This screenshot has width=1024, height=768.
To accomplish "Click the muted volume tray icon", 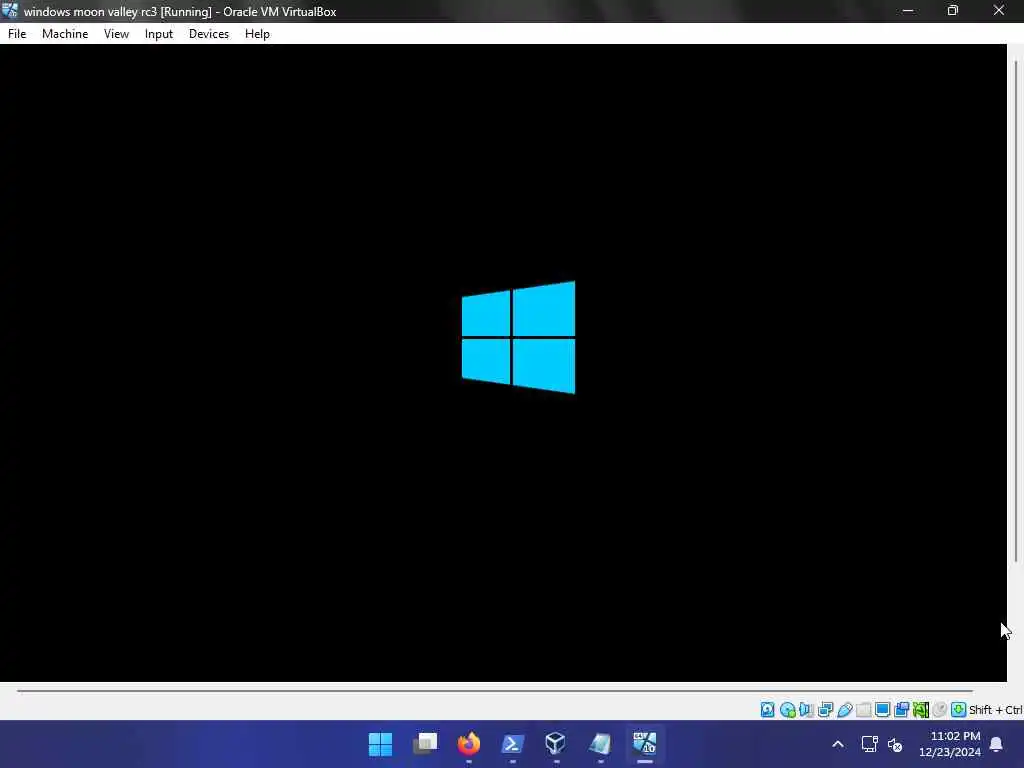I will (x=895, y=744).
